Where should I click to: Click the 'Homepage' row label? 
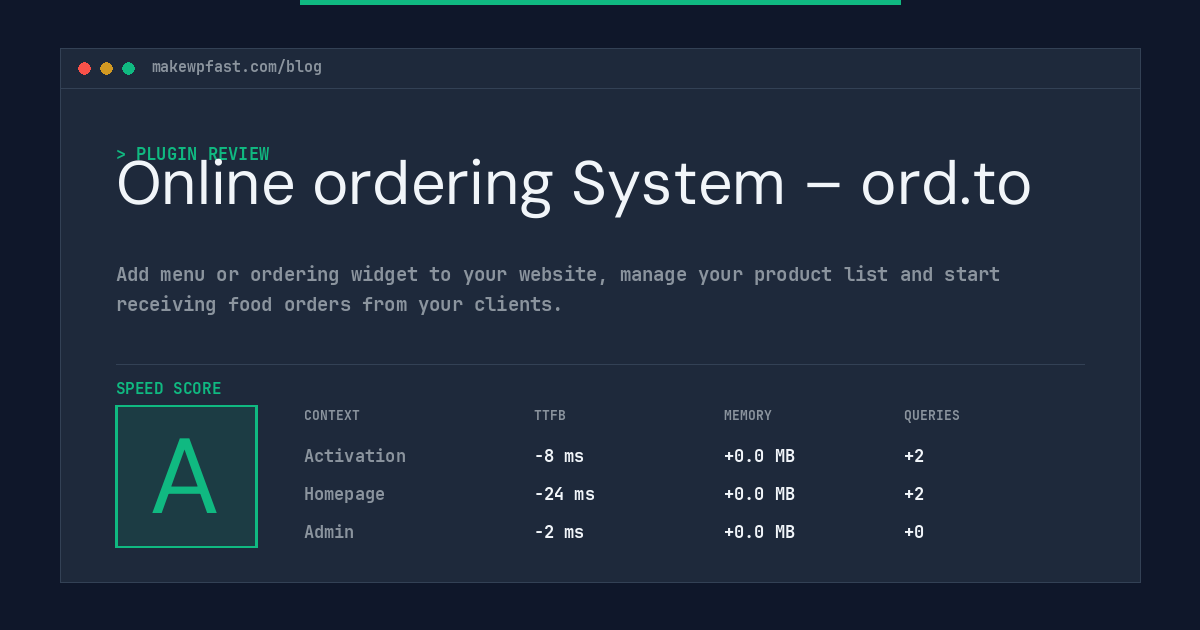[344, 494]
